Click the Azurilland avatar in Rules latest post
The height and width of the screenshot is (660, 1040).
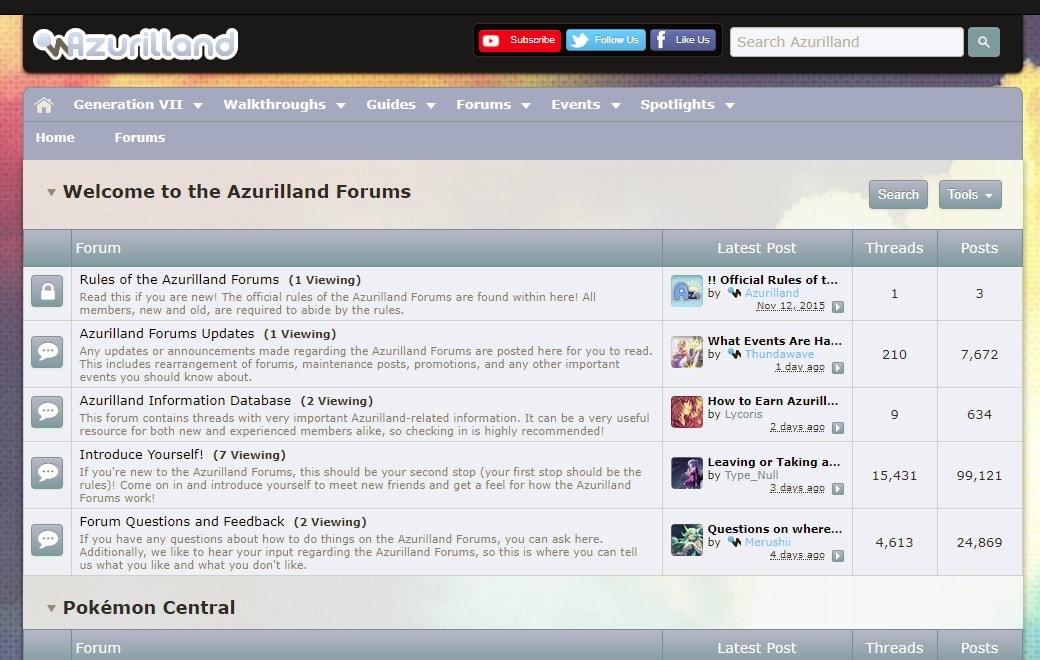tap(686, 291)
